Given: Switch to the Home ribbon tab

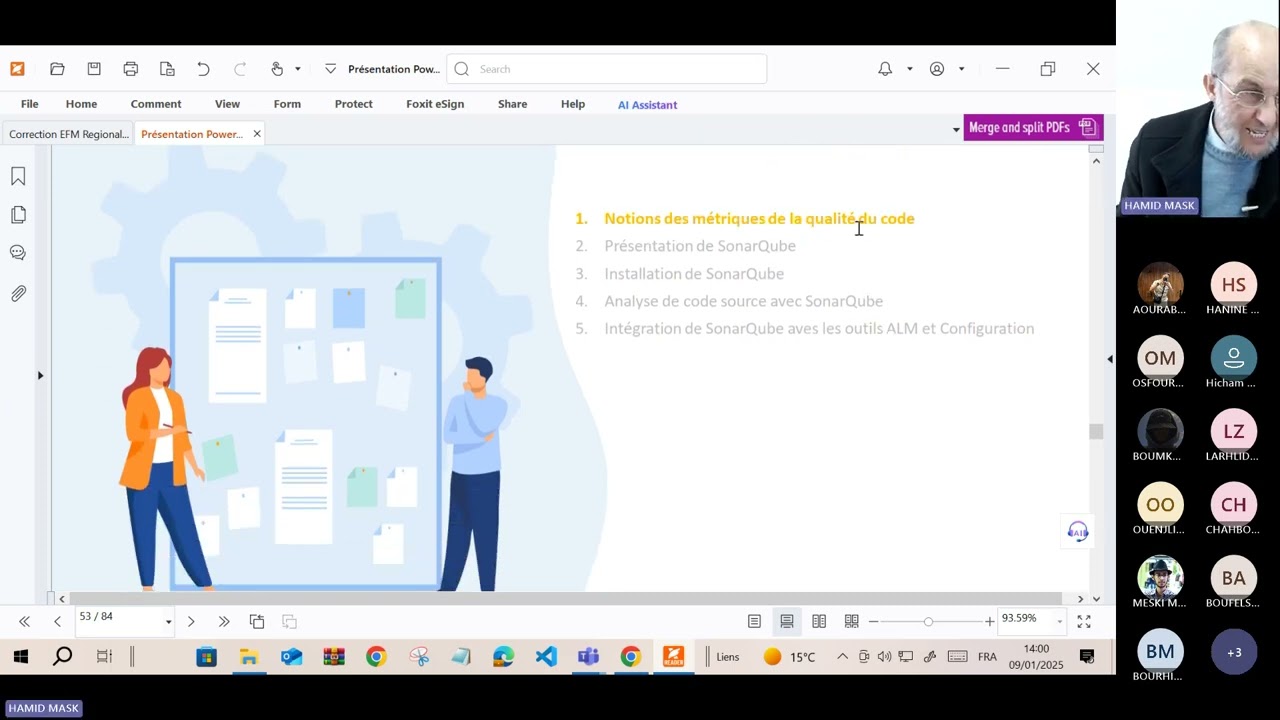Looking at the screenshot, I should [81, 104].
